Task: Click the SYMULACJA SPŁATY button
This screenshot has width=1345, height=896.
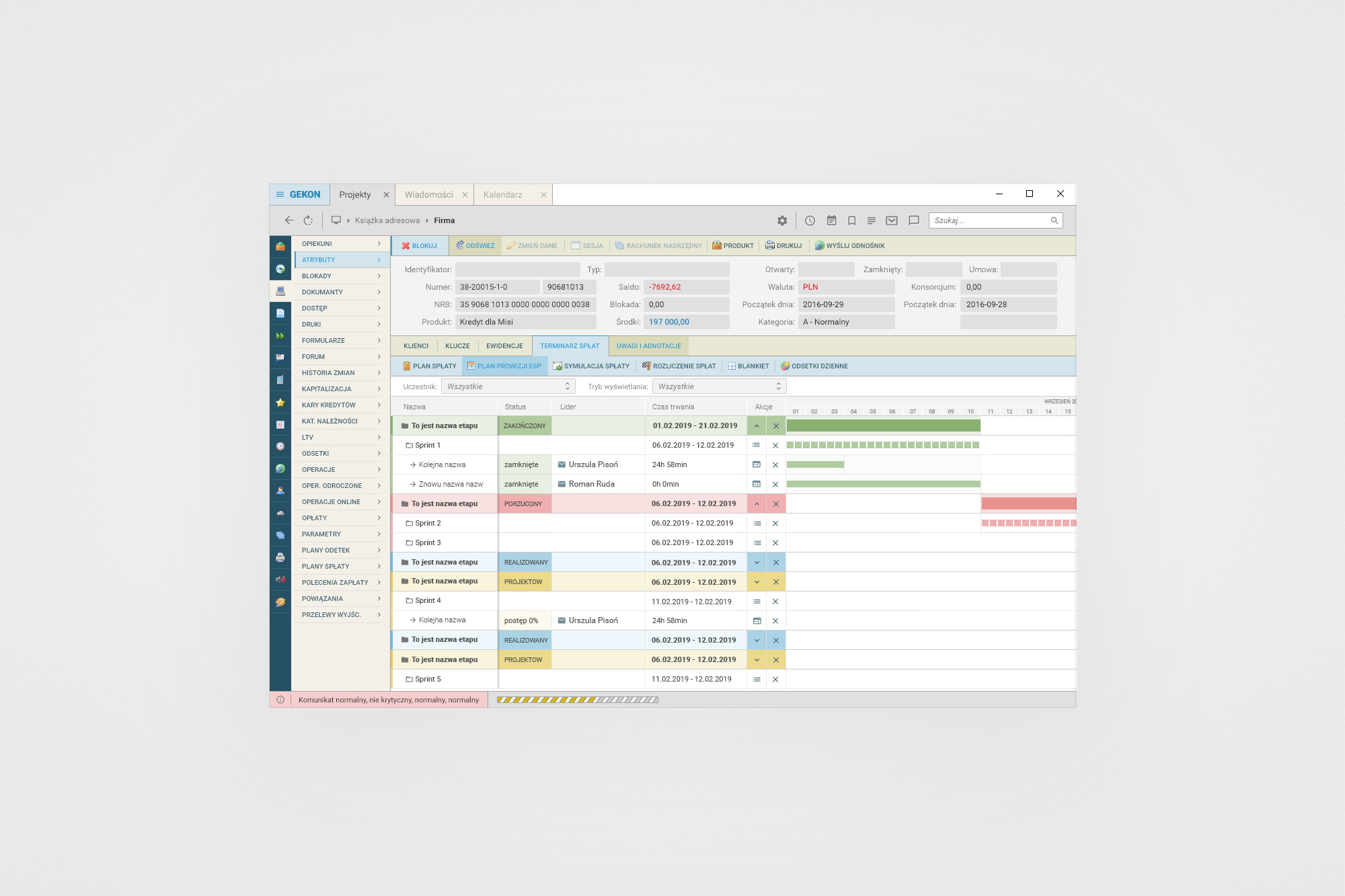Action: (591, 366)
